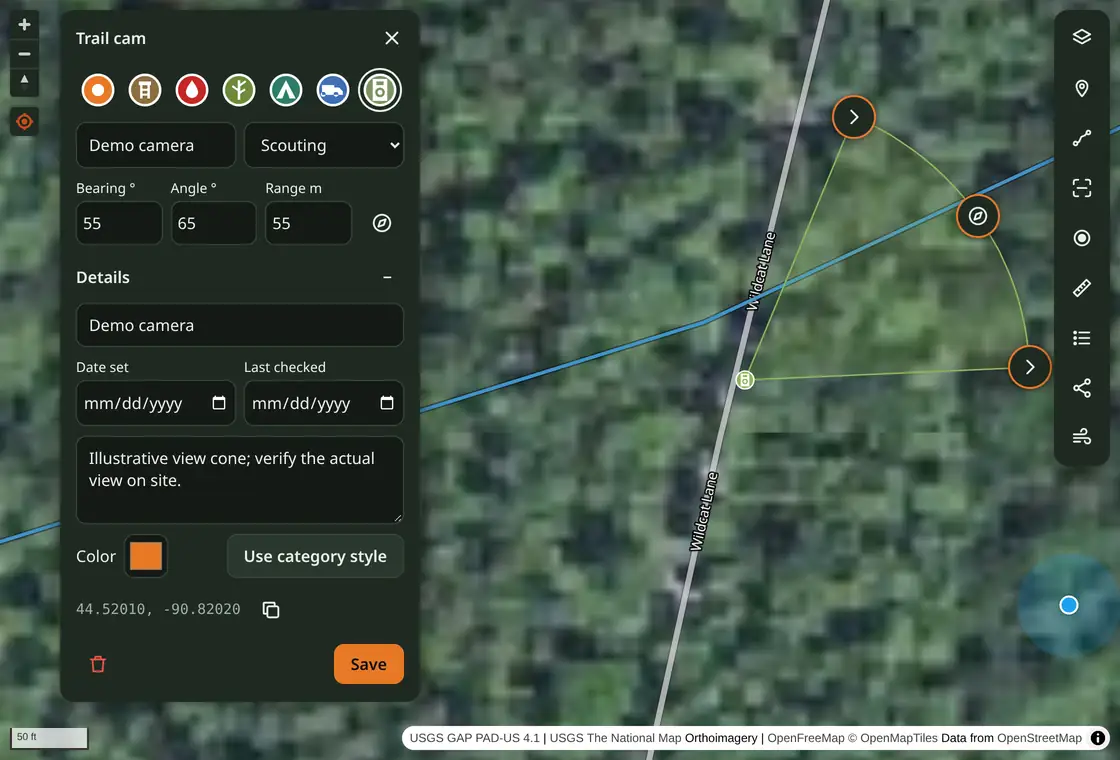1120x760 pixels.
Task: Select the teal tent camp category icon
Action: (x=286, y=91)
